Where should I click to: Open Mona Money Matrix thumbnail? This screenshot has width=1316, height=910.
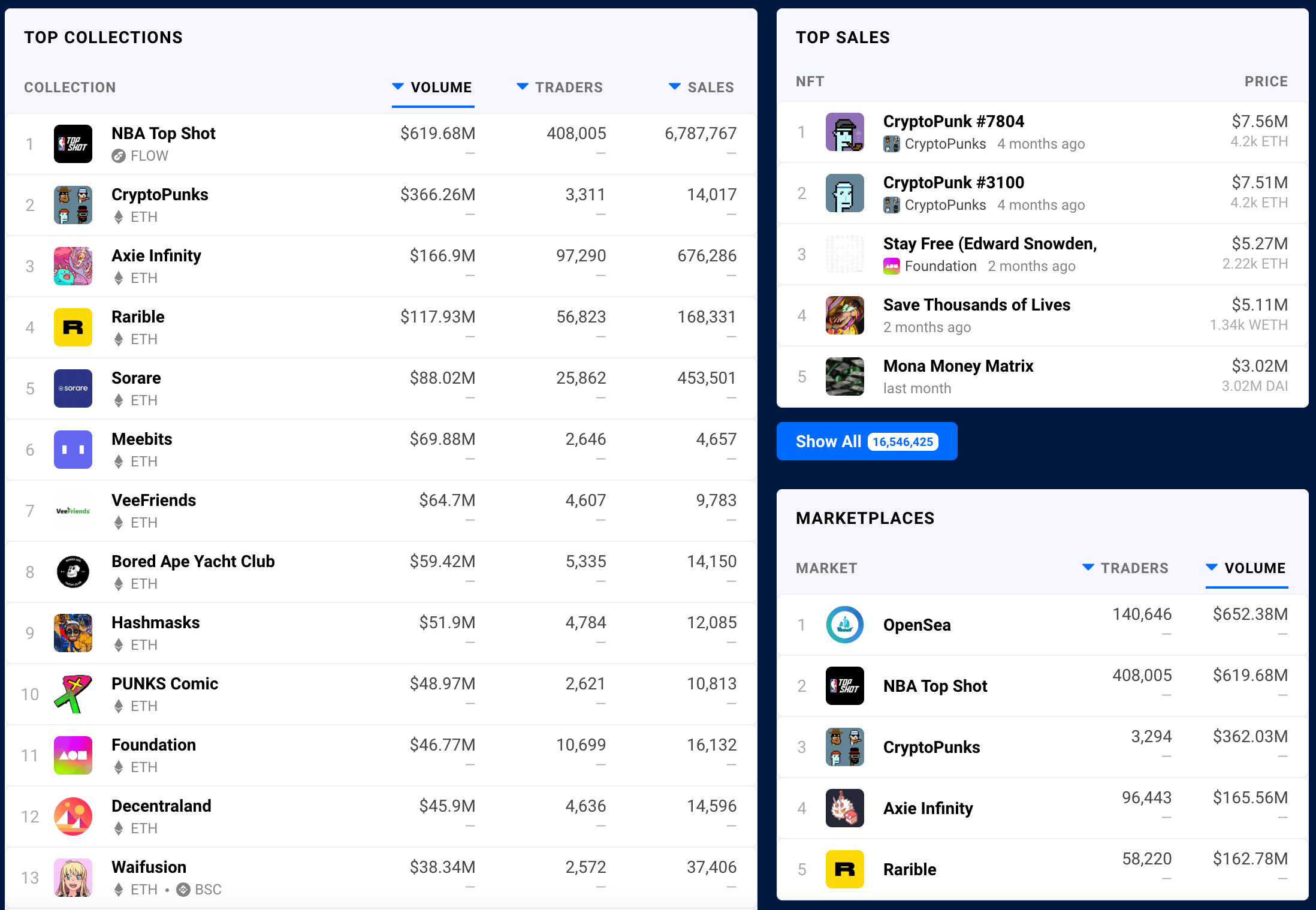coord(844,376)
